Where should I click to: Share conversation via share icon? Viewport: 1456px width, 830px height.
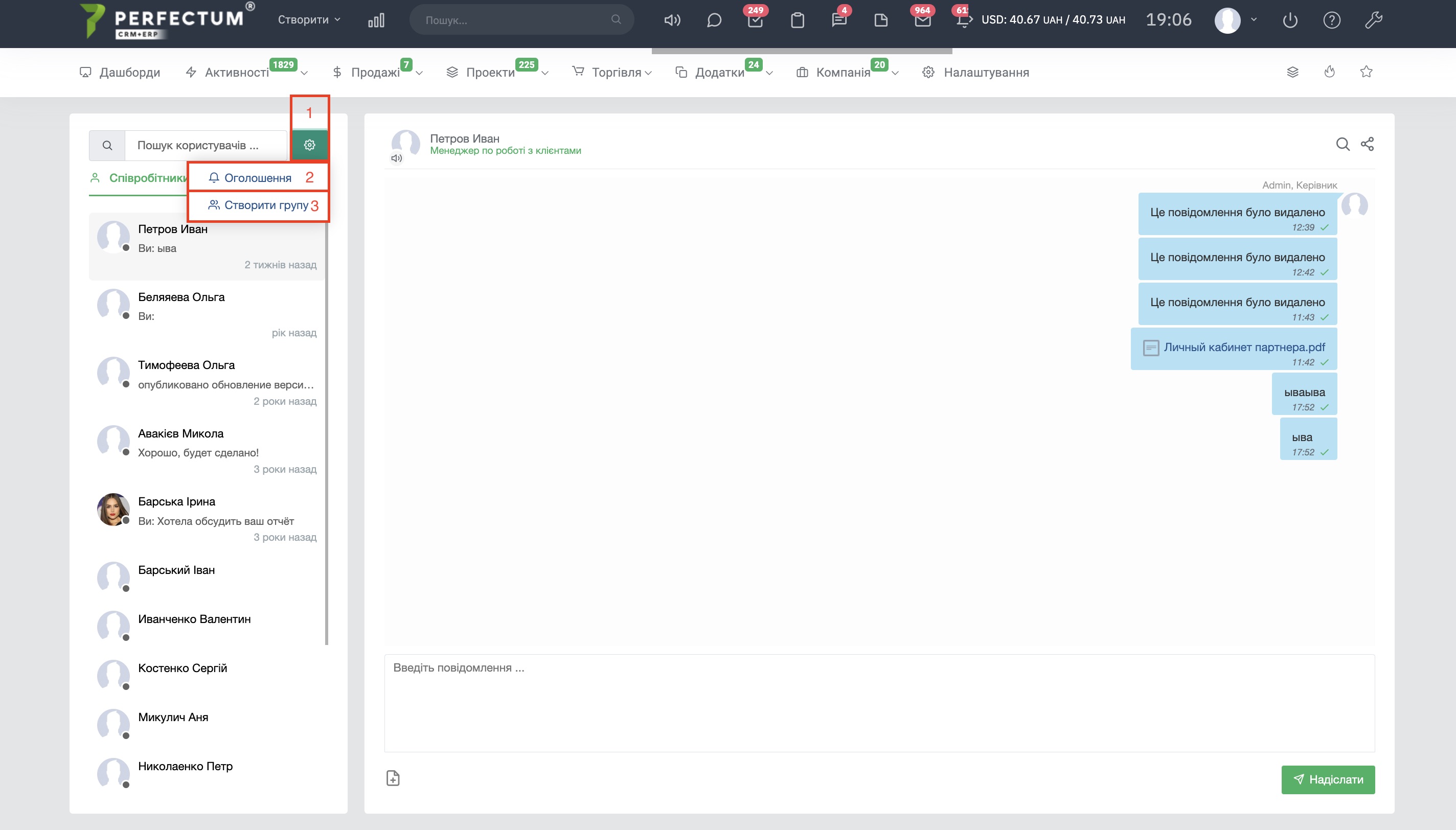point(1367,144)
